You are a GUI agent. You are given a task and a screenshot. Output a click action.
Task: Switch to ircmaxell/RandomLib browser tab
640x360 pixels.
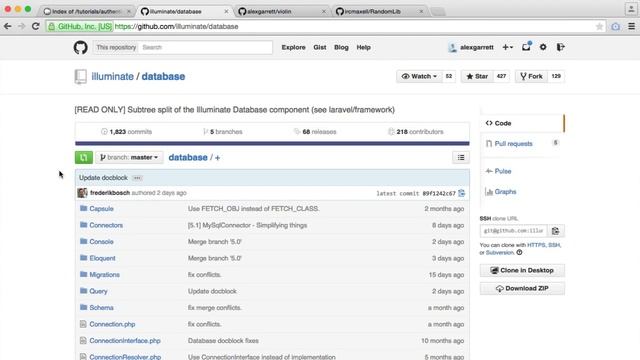(x=380, y=11)
